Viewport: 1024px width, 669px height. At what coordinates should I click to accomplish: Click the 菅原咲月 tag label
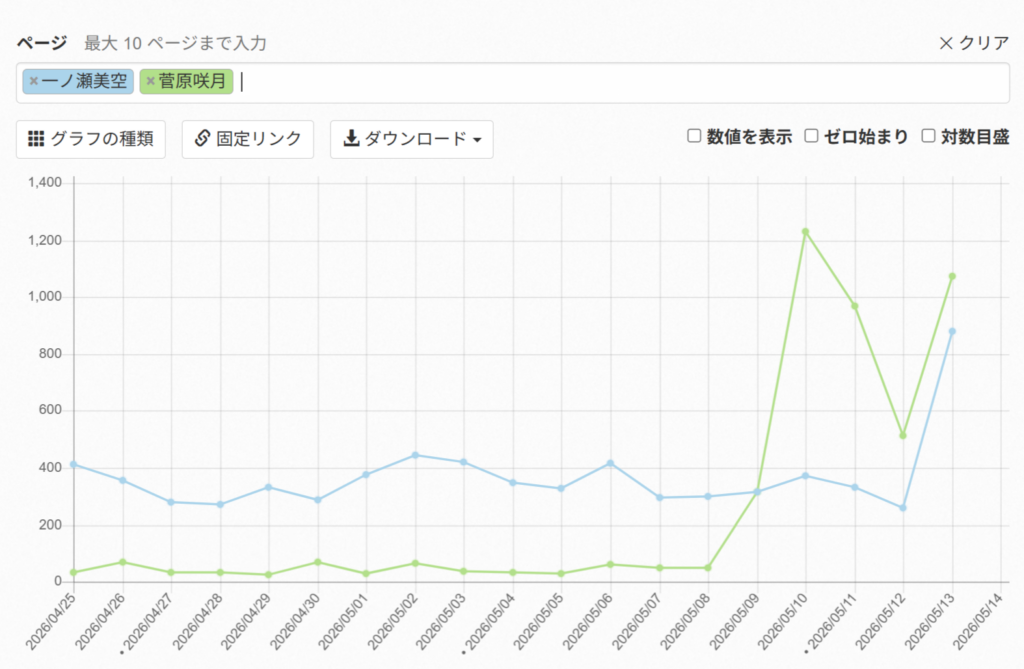(192, 81)
